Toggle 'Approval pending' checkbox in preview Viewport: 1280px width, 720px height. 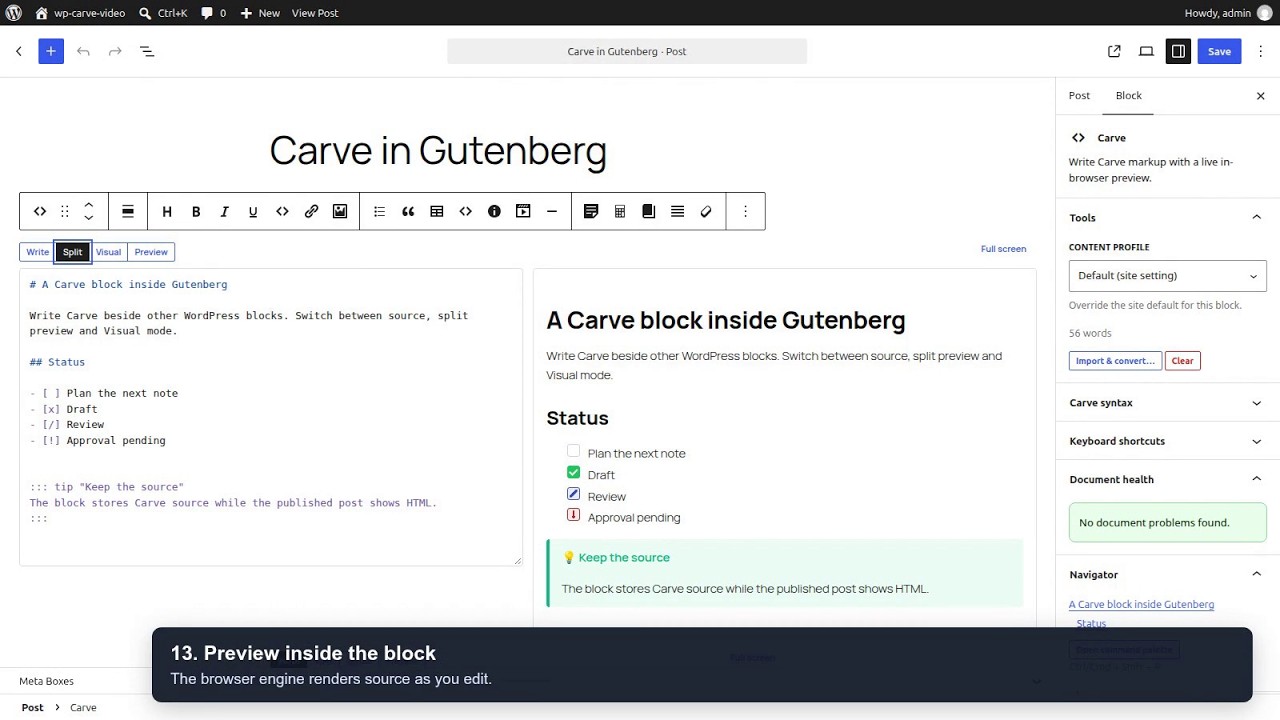573,515
